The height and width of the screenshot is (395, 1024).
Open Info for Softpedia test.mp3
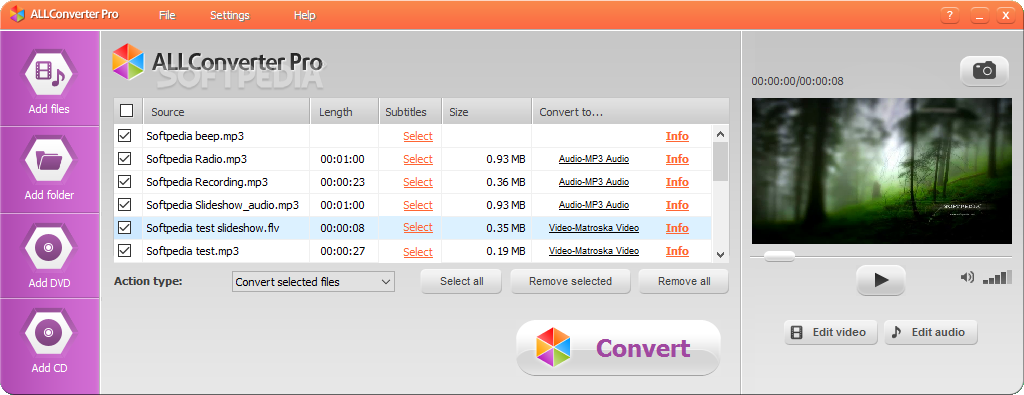(677, 251)
